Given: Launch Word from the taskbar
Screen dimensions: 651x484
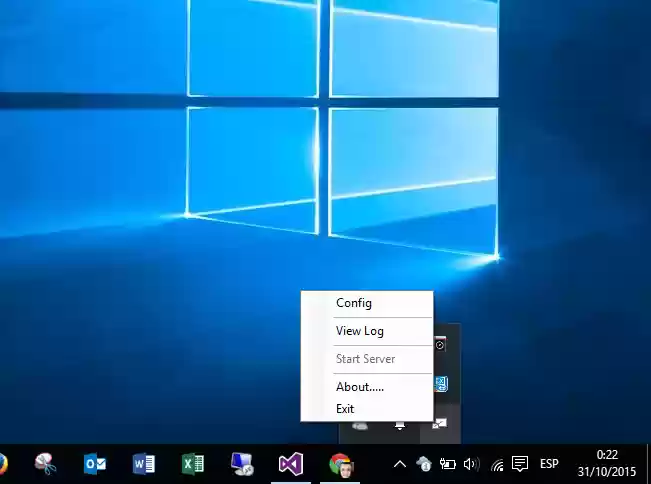Looking at the screenshot, I should pyautogui.click(x=144, y=464).
